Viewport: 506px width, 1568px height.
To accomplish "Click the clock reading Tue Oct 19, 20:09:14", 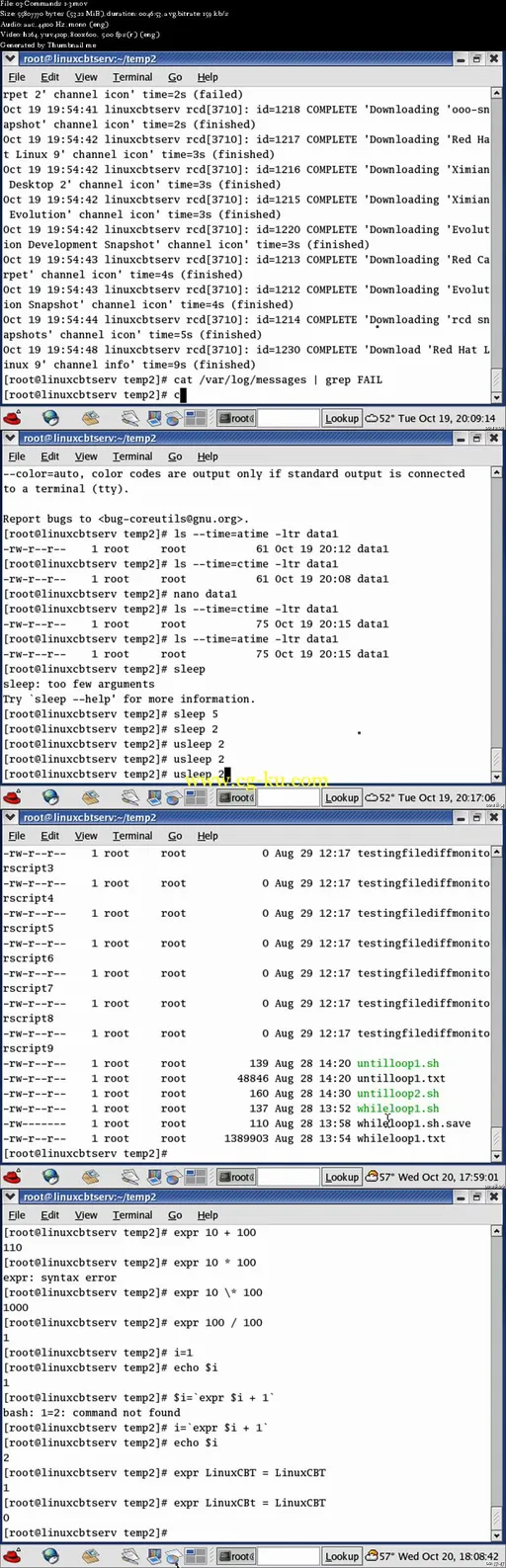I will [447, 418].
